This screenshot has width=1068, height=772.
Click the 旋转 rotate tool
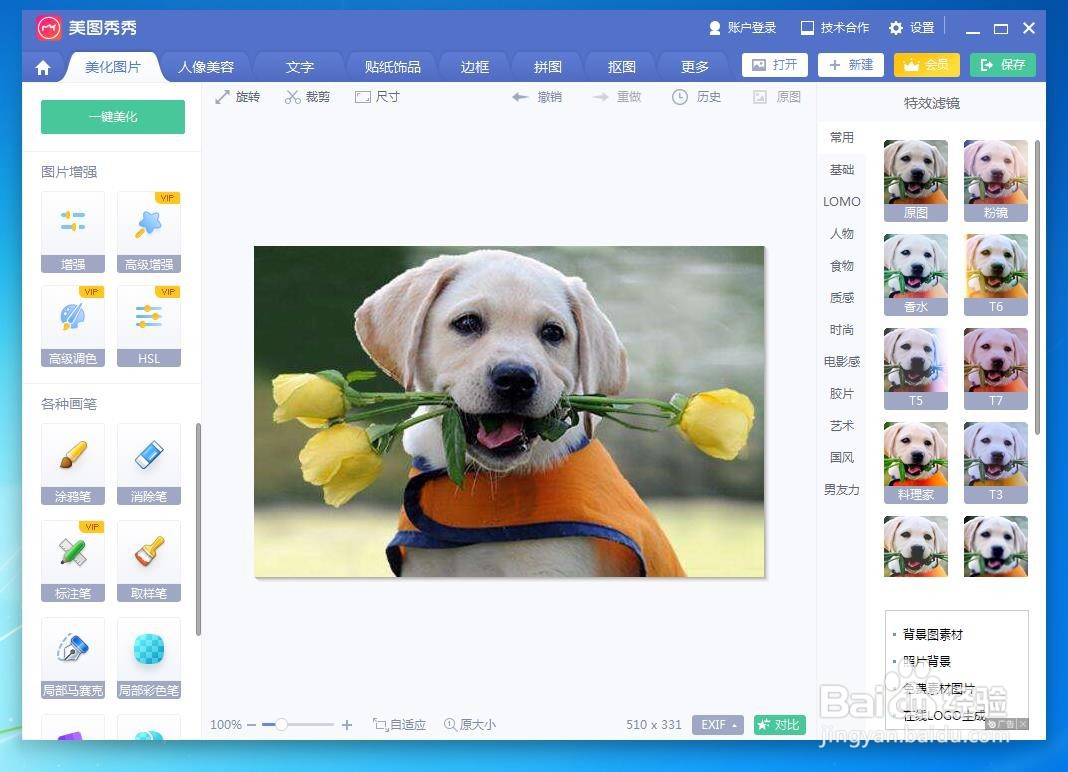(238, 97)
